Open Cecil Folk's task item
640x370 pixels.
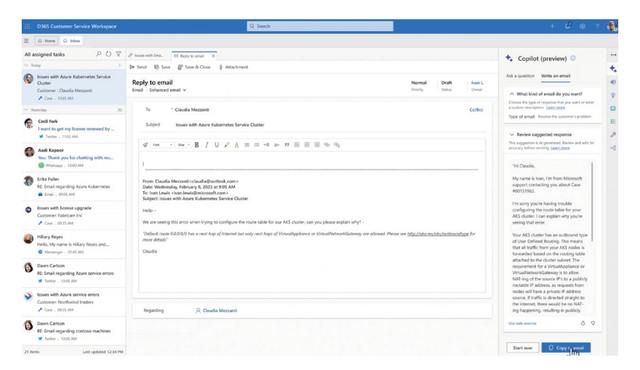[x=74, y=129]
